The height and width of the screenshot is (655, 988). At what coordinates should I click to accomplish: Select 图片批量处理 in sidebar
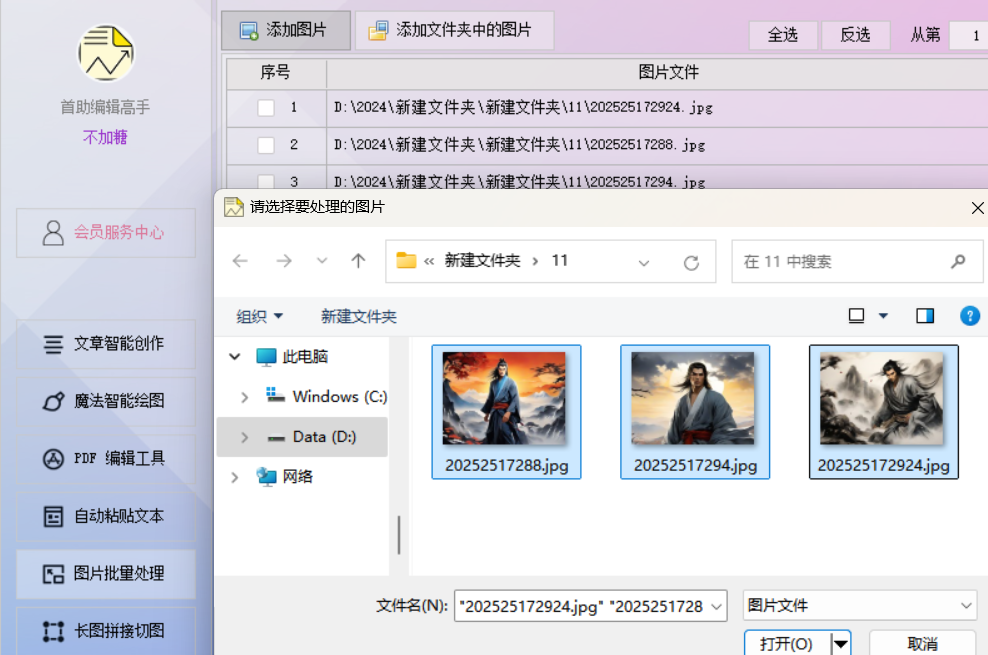tap(106, 574)
